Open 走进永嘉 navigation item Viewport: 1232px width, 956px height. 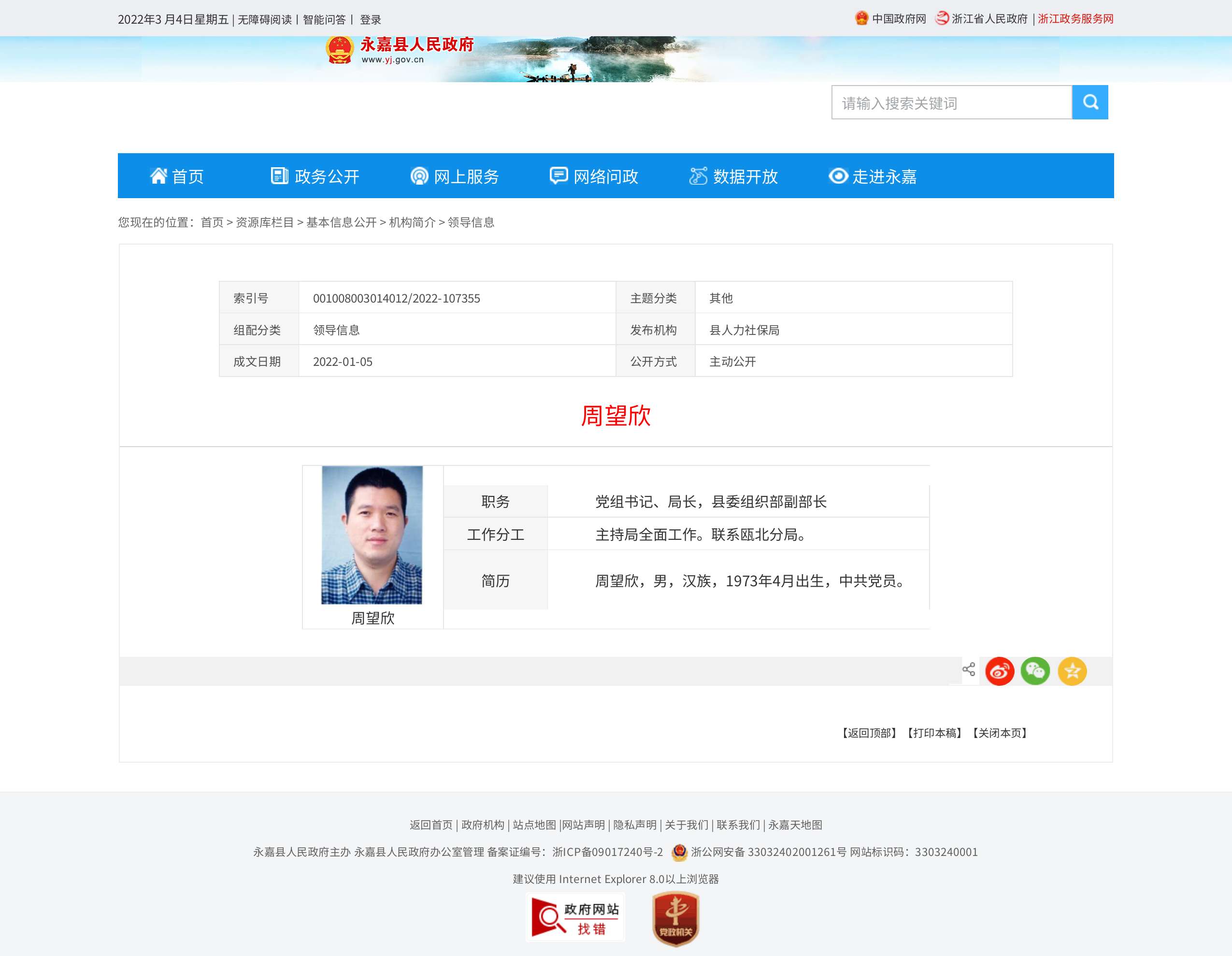pos(872,176)
